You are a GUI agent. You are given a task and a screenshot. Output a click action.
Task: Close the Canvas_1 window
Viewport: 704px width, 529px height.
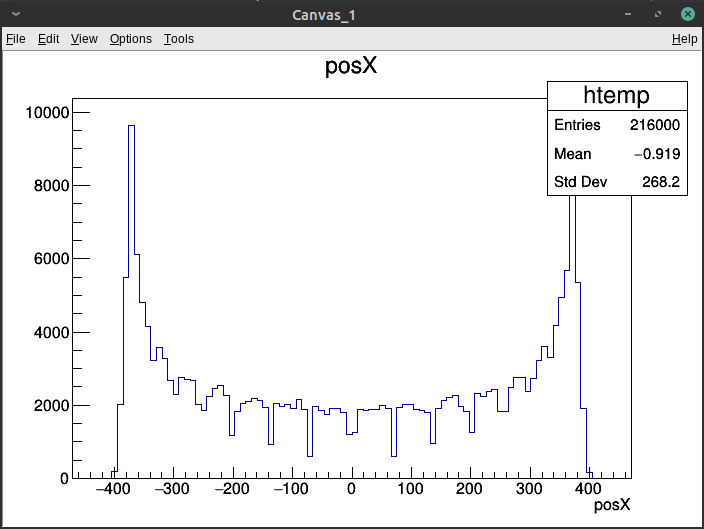pyautogui.click(x=687, y=14)
